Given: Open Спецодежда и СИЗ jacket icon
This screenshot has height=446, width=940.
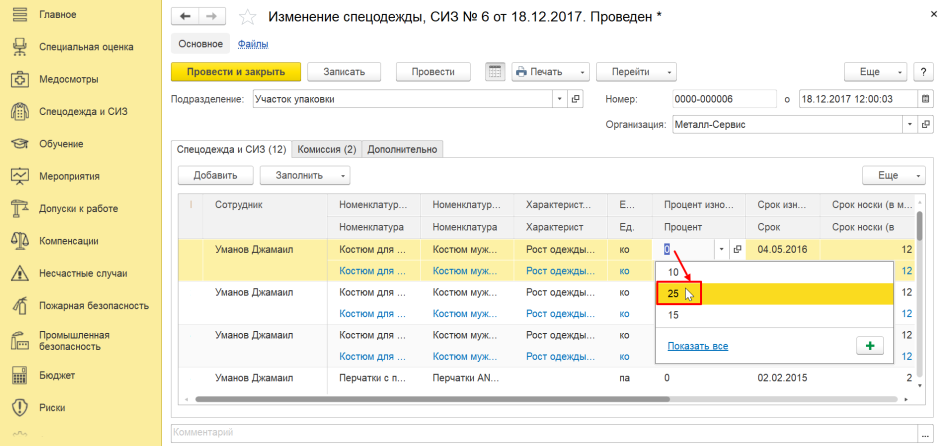Looking at the screenshot, I should [x=20, y=112].
